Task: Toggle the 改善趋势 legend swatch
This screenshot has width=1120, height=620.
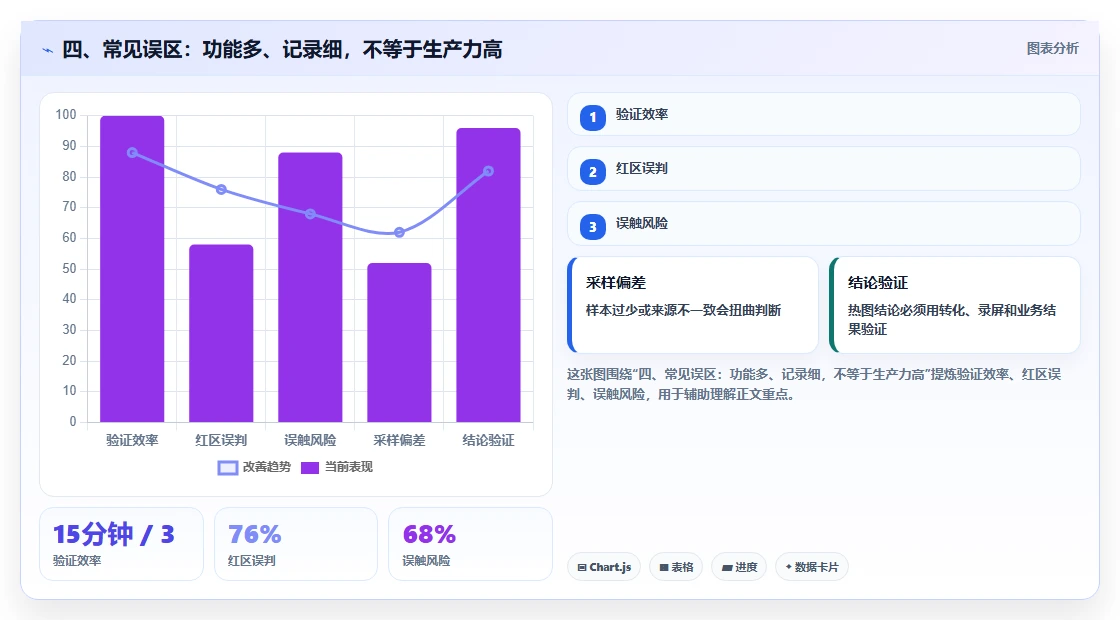Action: coord(227,468)
